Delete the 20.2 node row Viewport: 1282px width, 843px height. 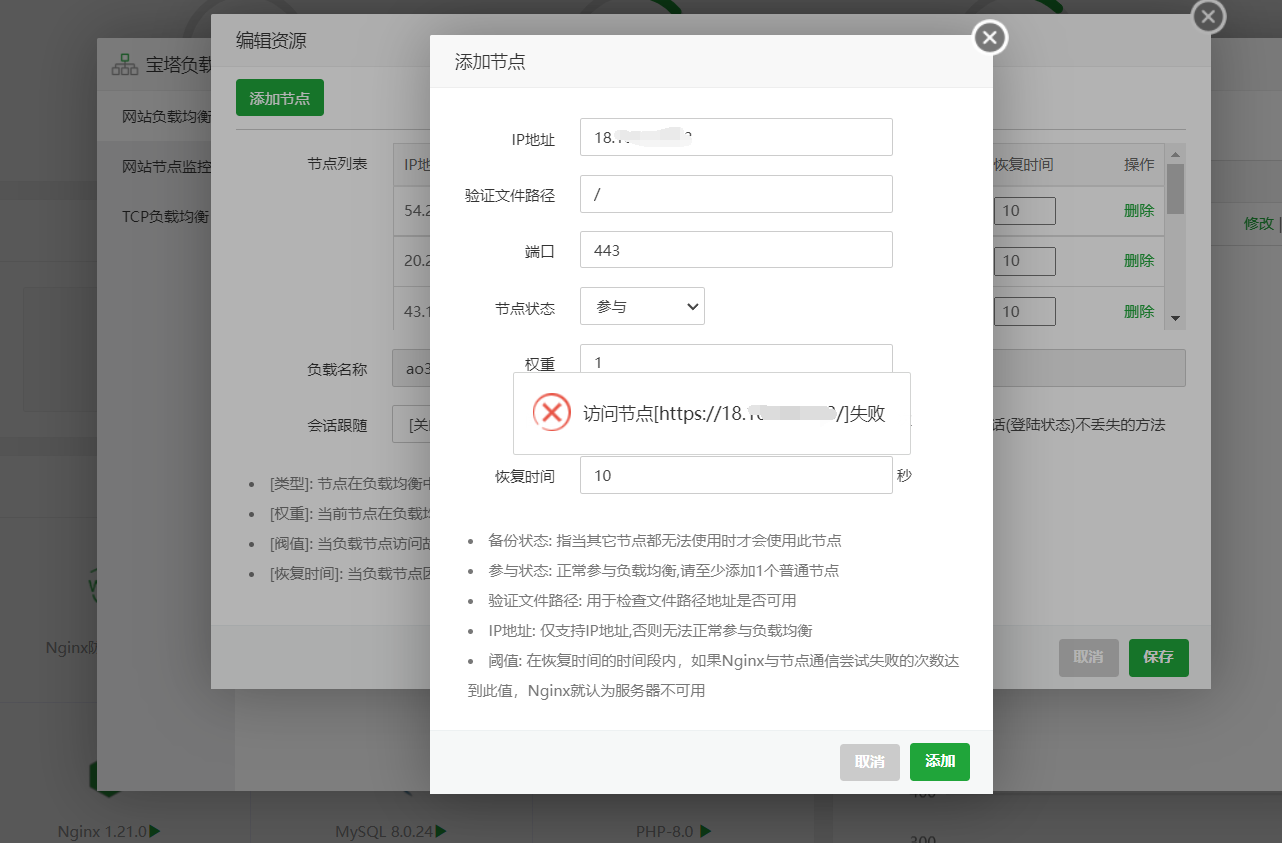[1139, 260]
